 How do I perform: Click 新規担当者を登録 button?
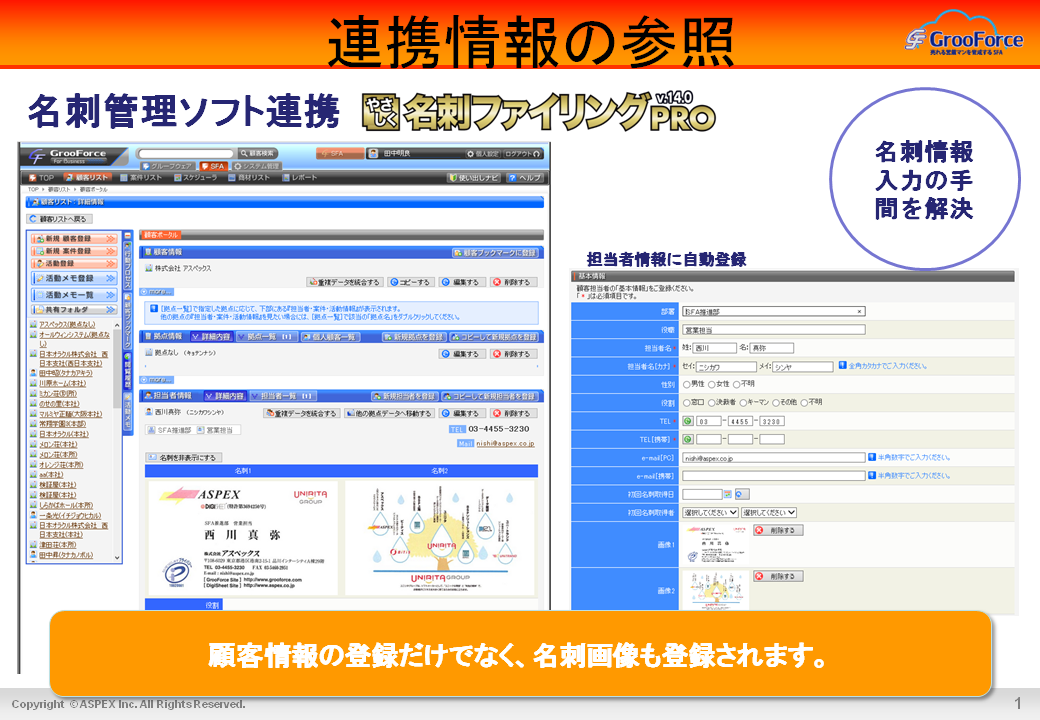tap(404, 396)
